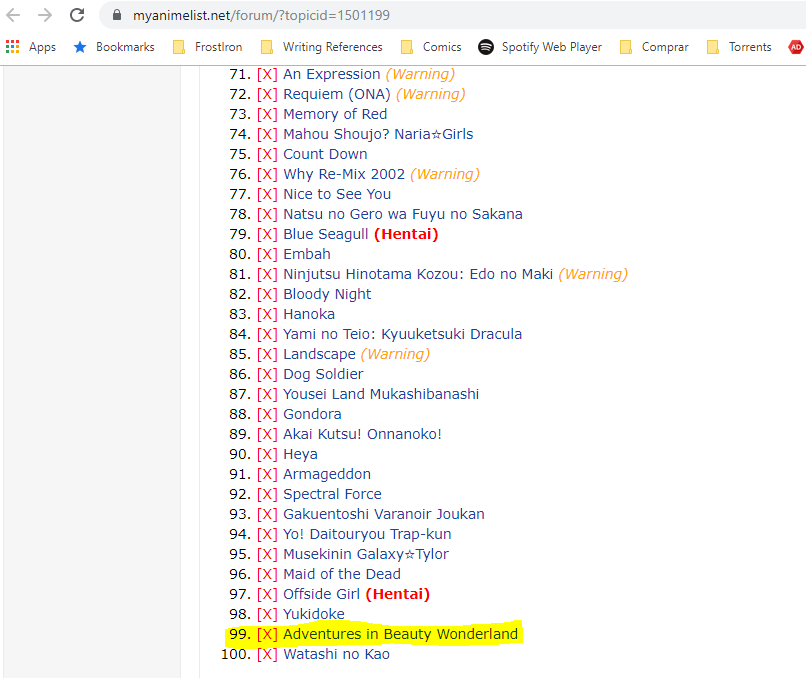Open the Gondora link
This screenshot has height=678, width=806.
click(x=312, y=414)
